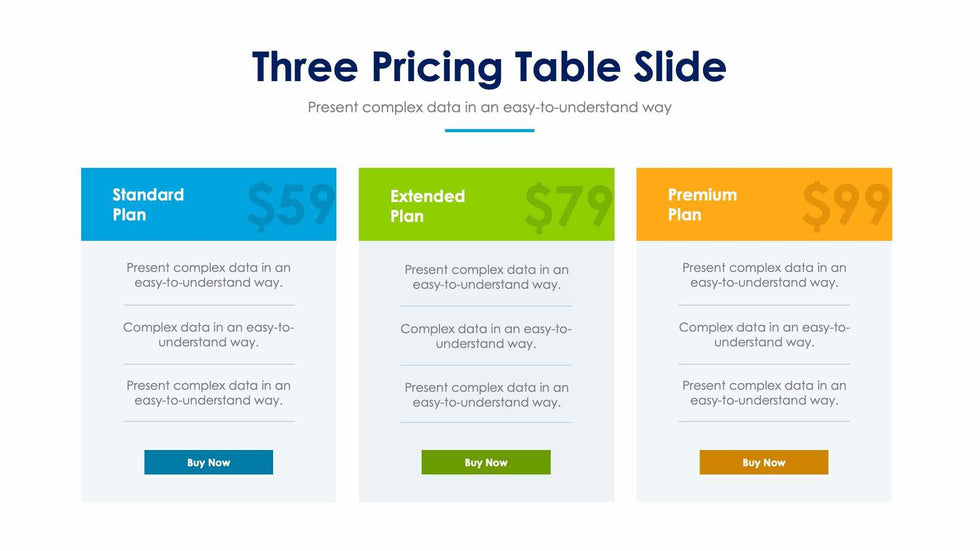Click the 'Complex data' text in the Standard card
This screenshot has height=551, width=980.
tap(208, 334)
